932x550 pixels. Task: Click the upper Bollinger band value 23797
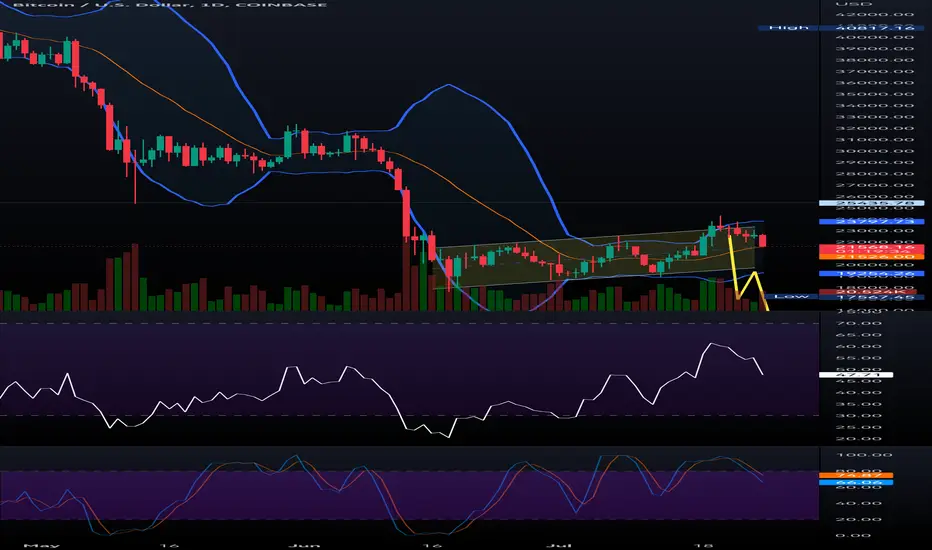click(x=871, y=222)
